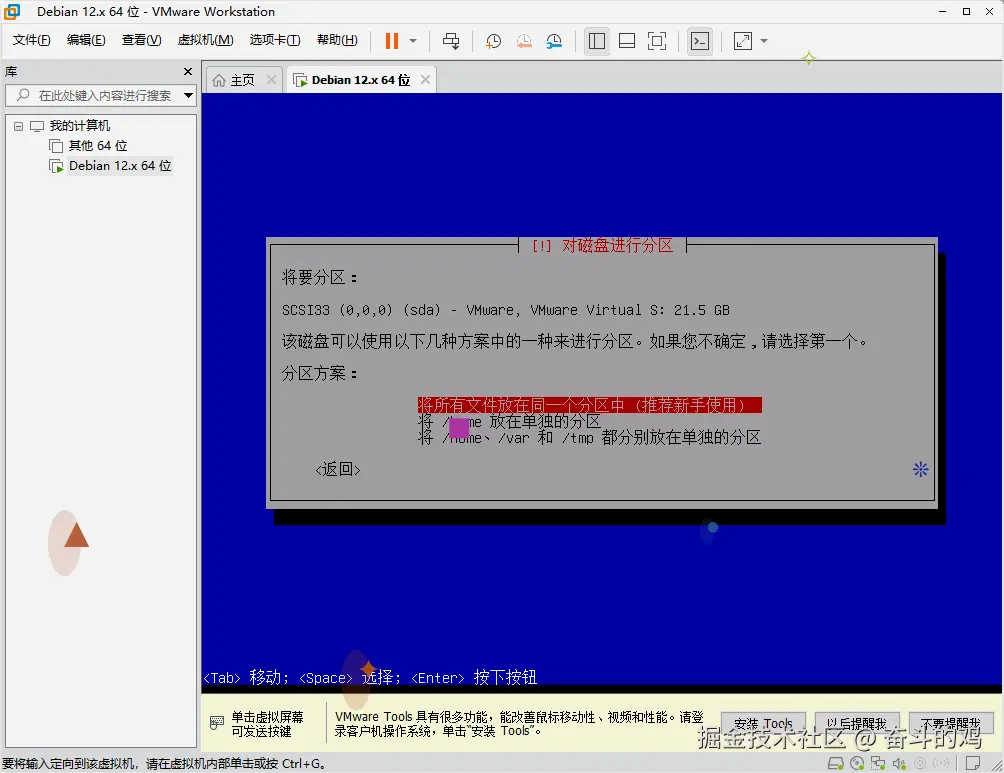Choose separate /home, /var and /tmp partitions option

pos(589,437)
